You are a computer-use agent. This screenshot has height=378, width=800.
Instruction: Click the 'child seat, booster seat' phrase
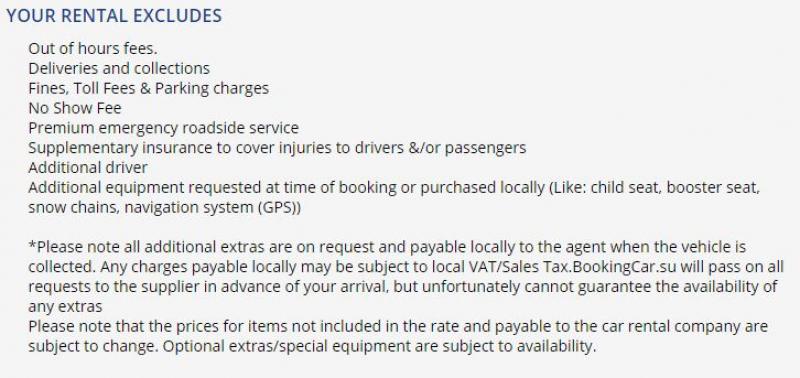coord(675,188)
